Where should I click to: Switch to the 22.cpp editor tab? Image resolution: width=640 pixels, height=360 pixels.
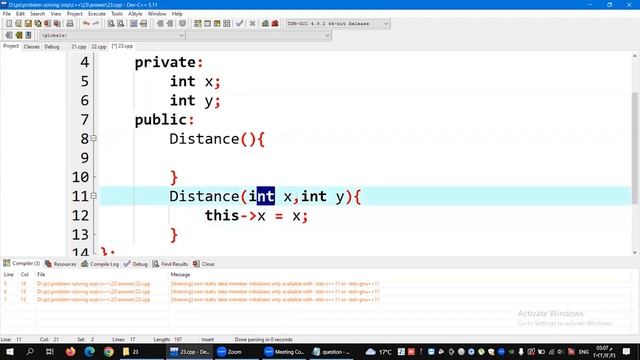(99, 47)
